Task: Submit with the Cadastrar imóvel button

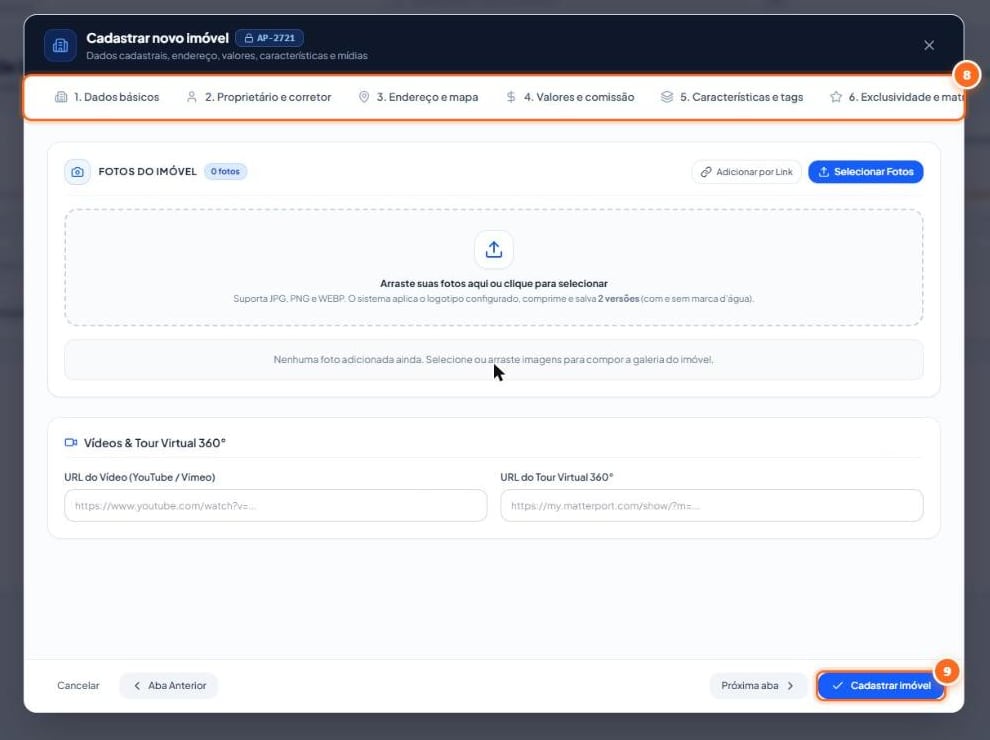Action: coord(881,686)
